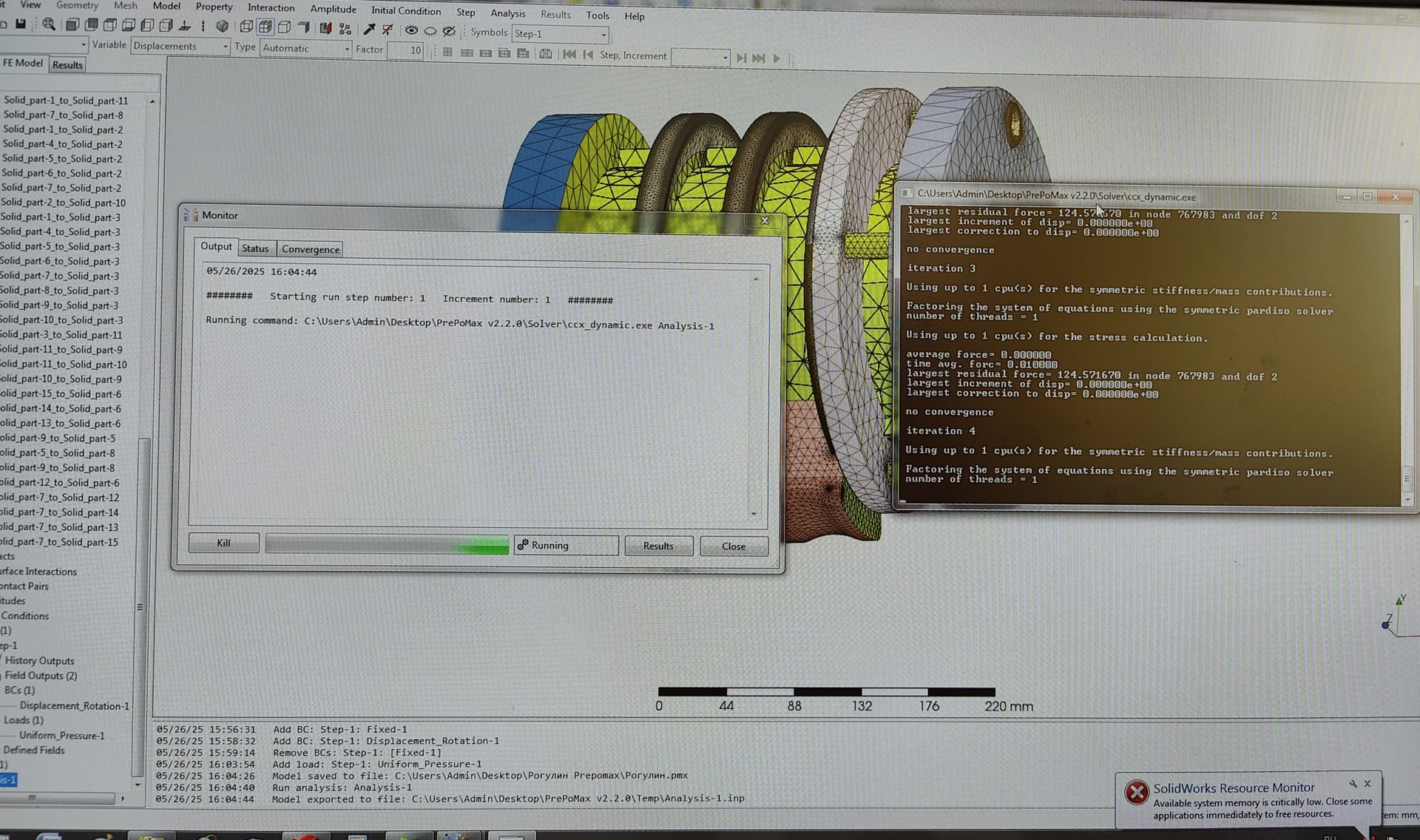Viewport: 1420px width, 840px height.
Task: Click the green Monitor progress bar
Action: pos(387,544)
